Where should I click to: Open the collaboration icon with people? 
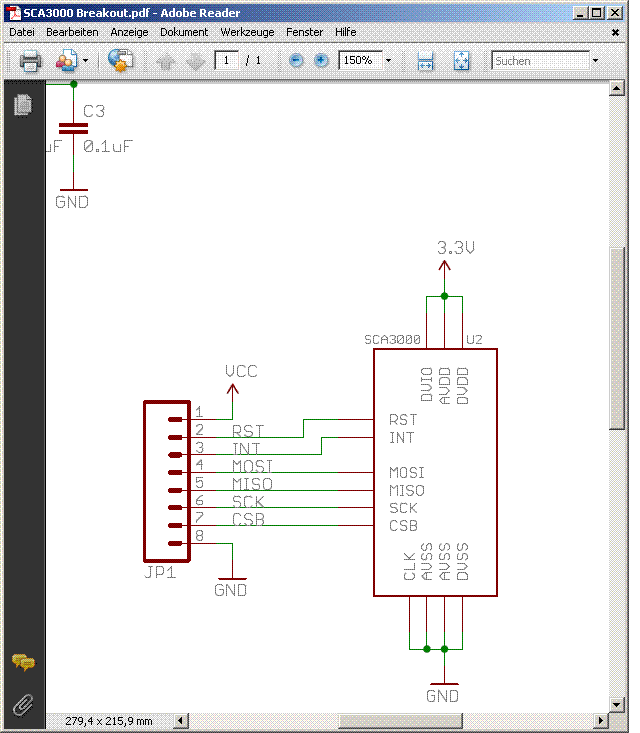click(x=67, y=61)
